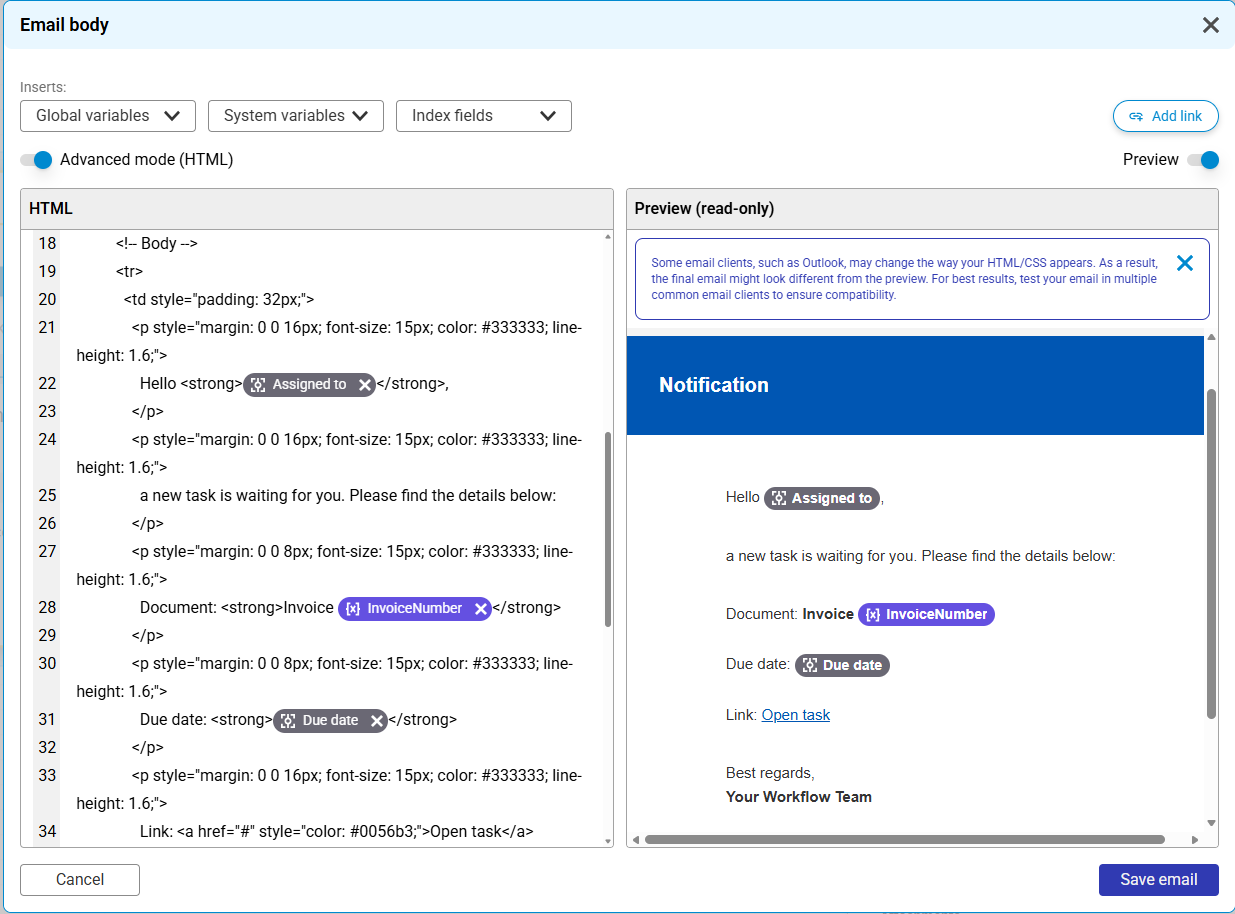Click line number 18 in the HTML editor
The image size is (1235, 914).
pyautogui.click(x=47, y=243)
